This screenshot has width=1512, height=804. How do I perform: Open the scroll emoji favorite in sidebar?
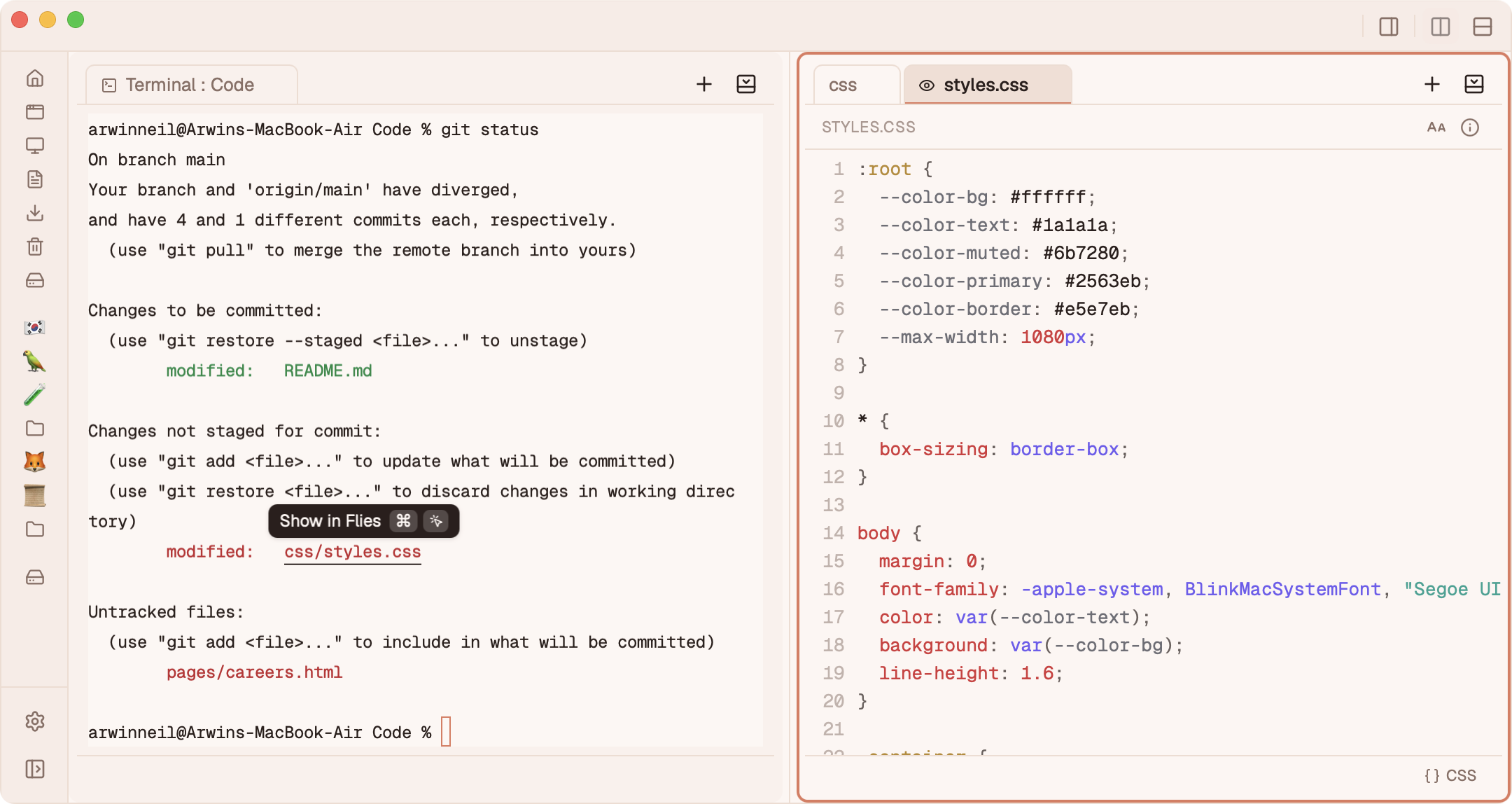[x=35, y=495]
